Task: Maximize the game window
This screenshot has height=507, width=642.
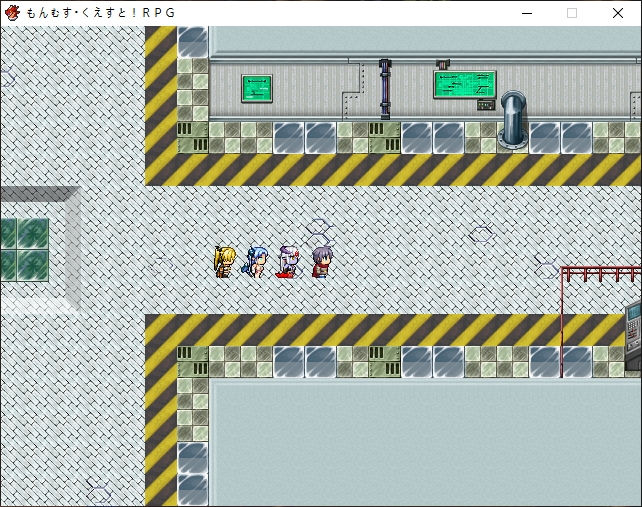Action: (x=572, y=13)
